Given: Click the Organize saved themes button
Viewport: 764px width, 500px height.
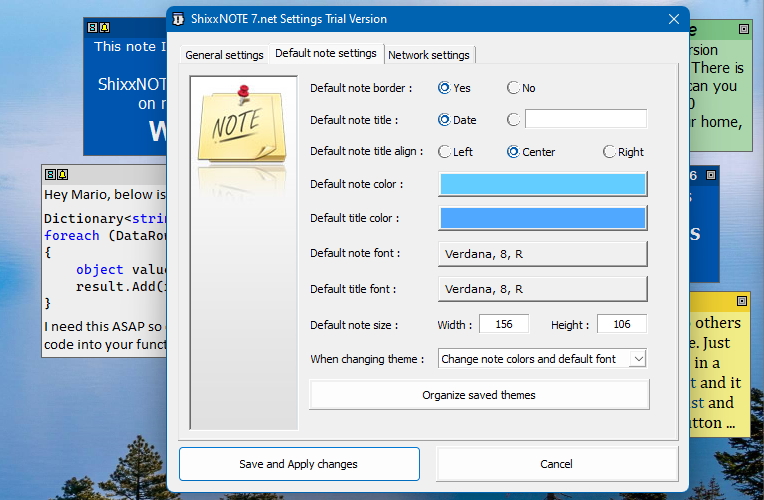Looking at the screenshot, I should [x=479, y=395].
